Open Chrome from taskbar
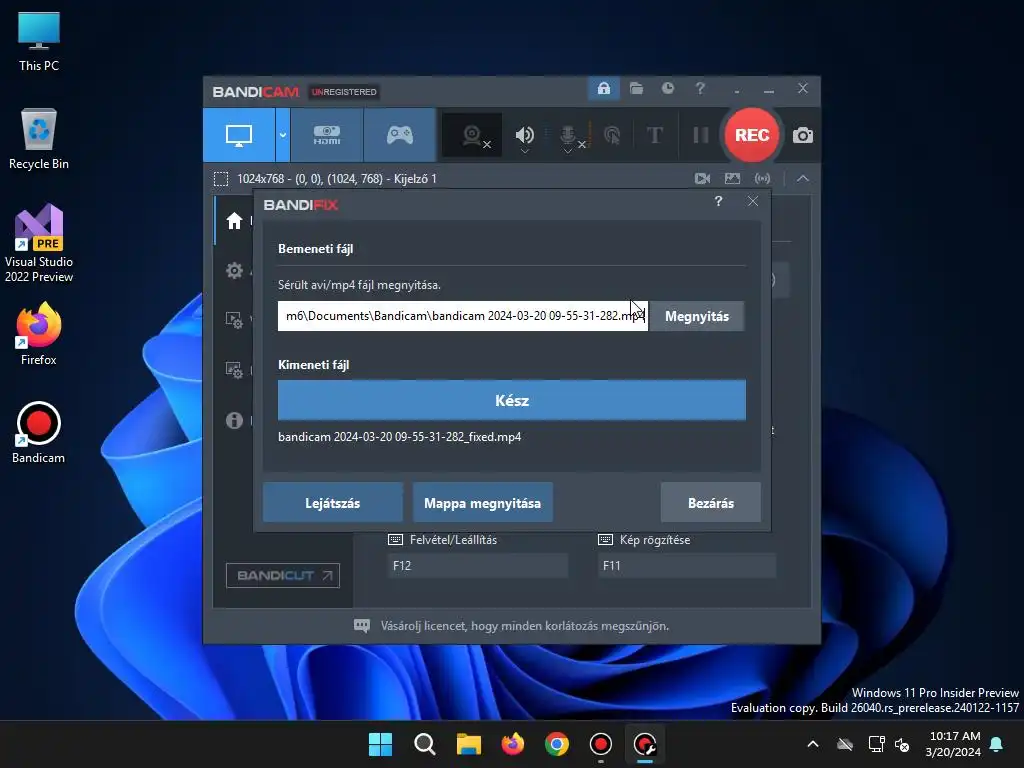The image size is (1024, 768). pos(556,744)
